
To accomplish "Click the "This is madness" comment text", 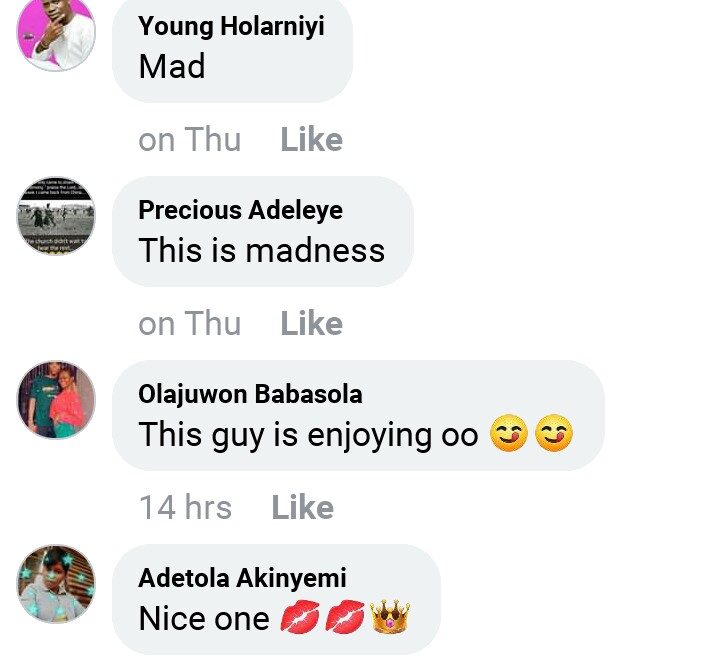I will (261, 250).
